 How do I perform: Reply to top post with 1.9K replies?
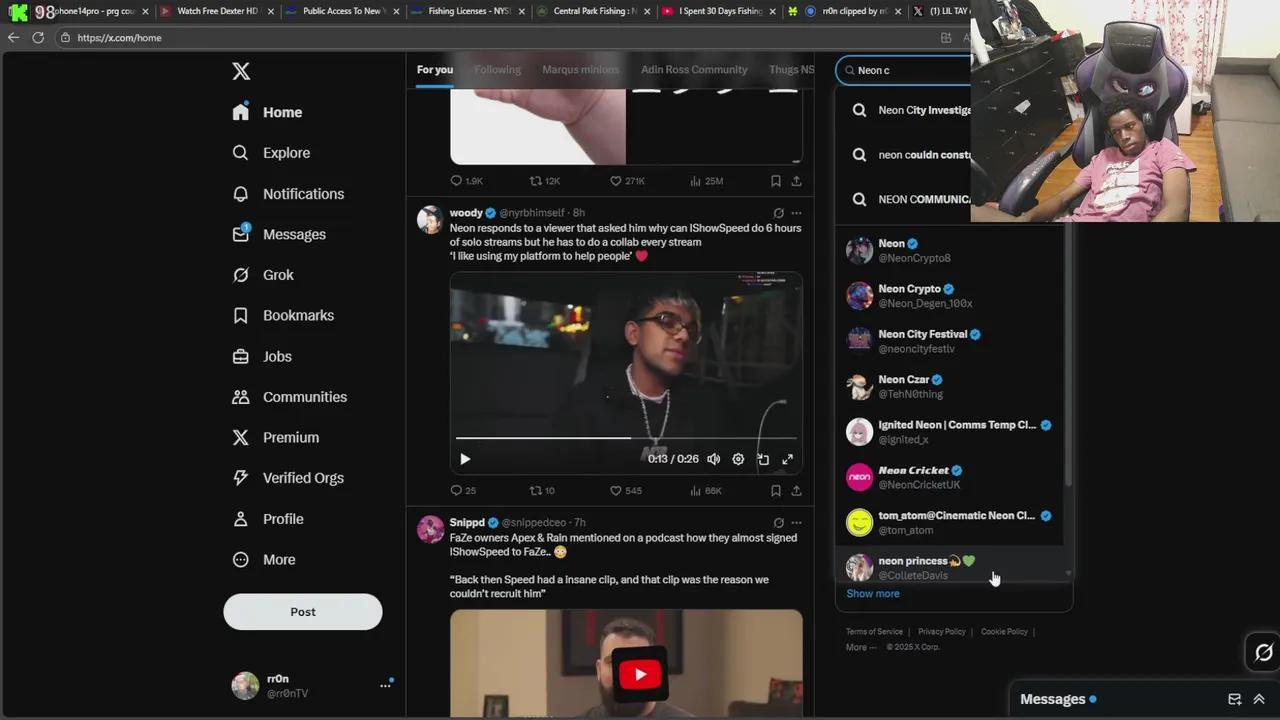[x=466, y=181]
